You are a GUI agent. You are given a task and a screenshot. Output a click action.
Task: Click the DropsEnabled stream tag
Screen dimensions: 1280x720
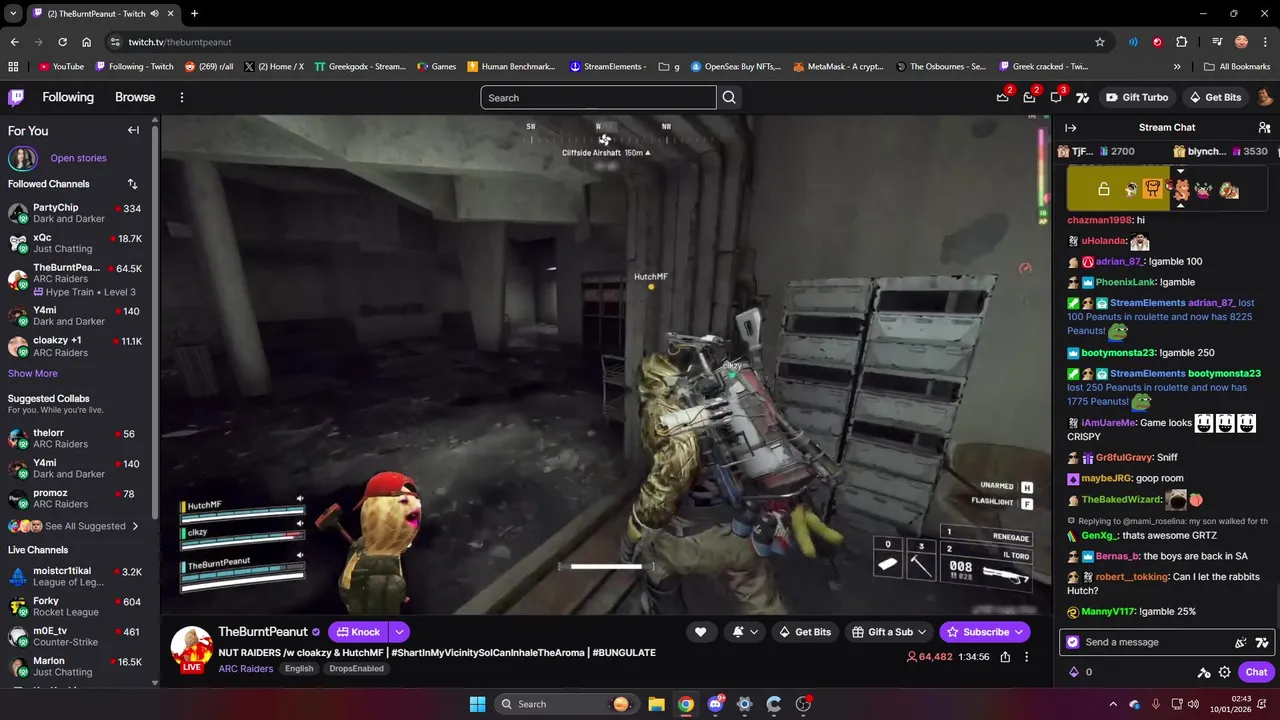356,669
